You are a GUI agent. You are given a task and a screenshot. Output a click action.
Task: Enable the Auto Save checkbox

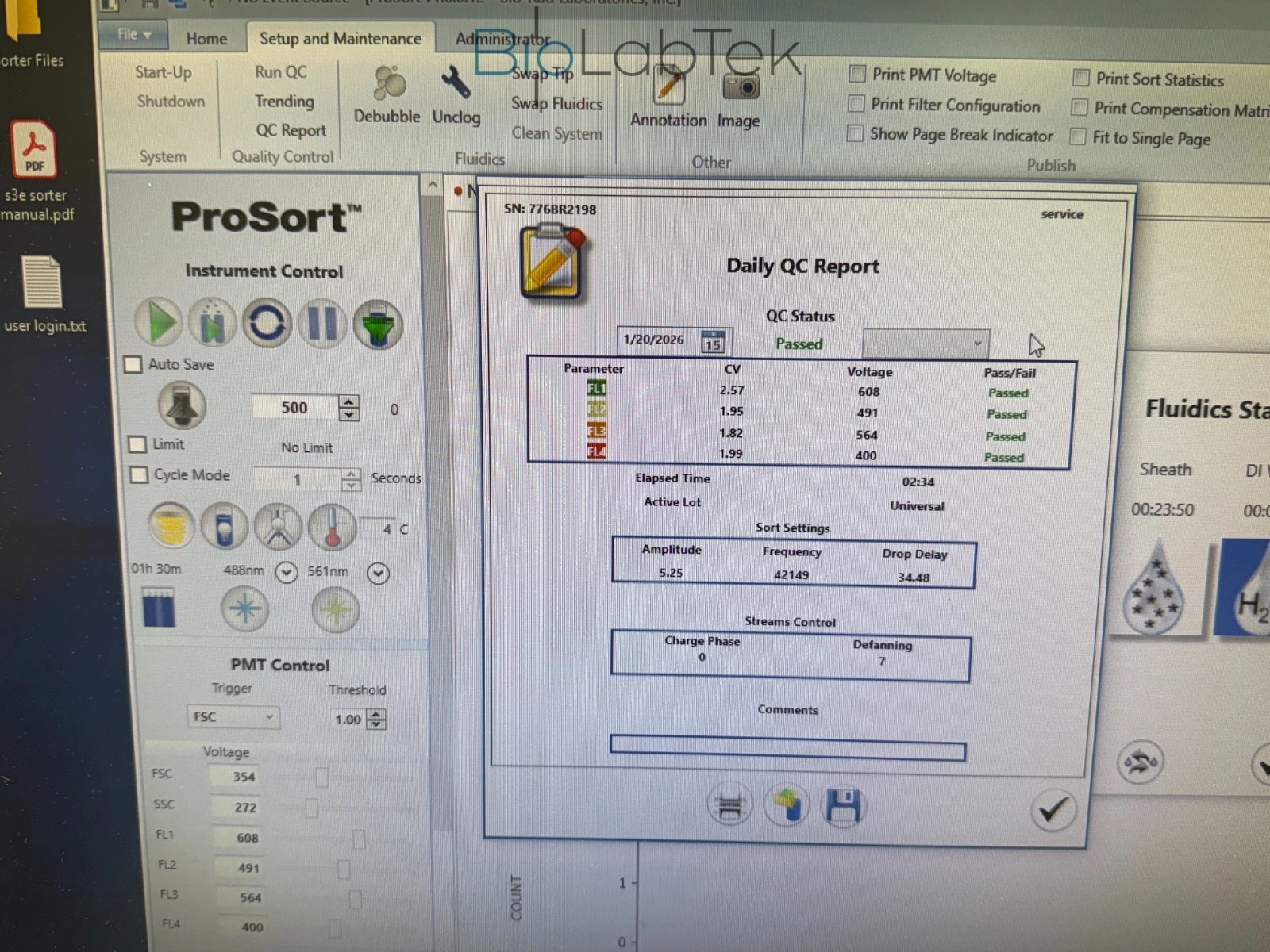pyautogui.click(x=133, y=365)
